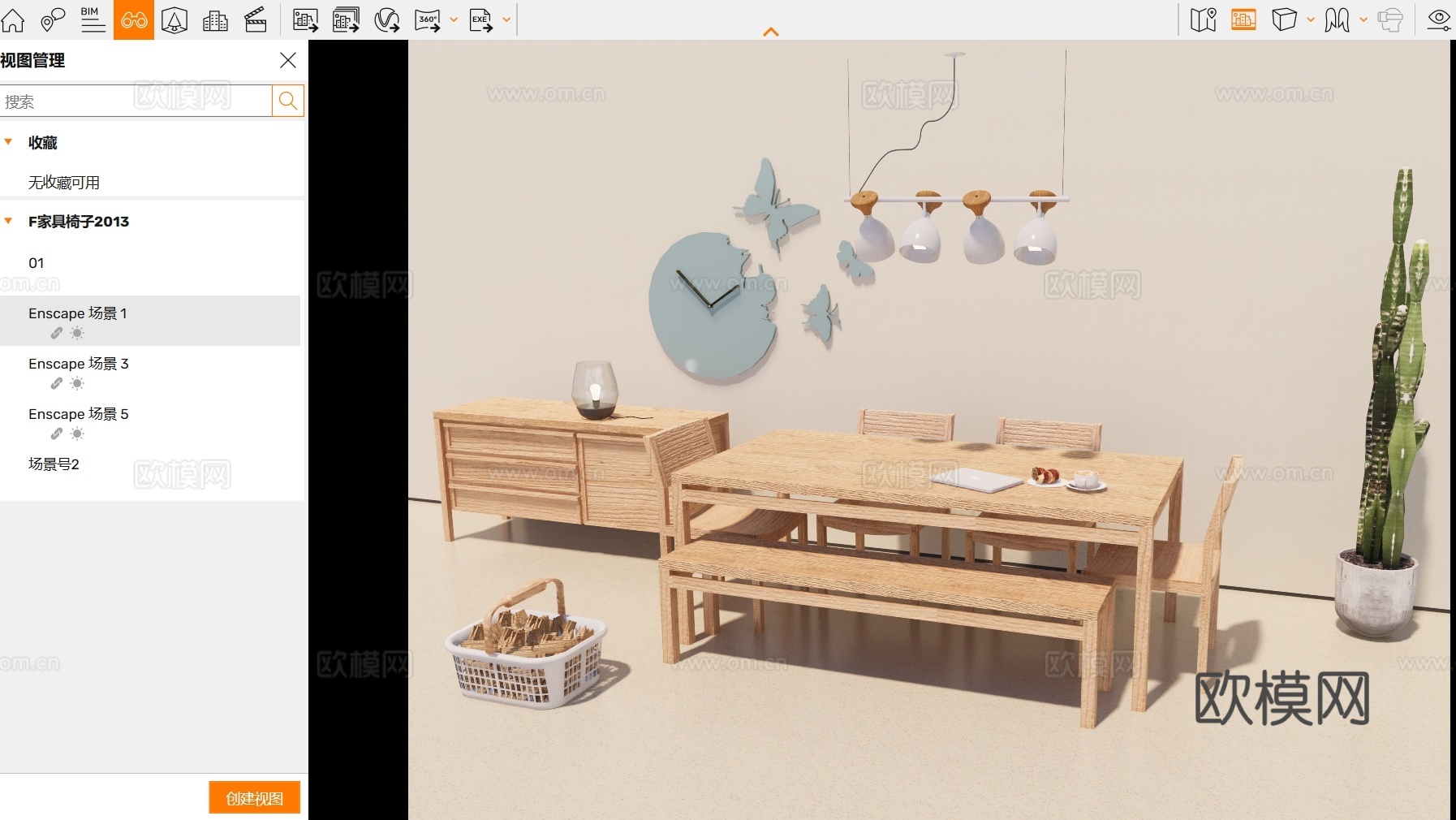1456x820 pixels.
Task: Toggle the BIM info mode
Action: coord(93,19)
